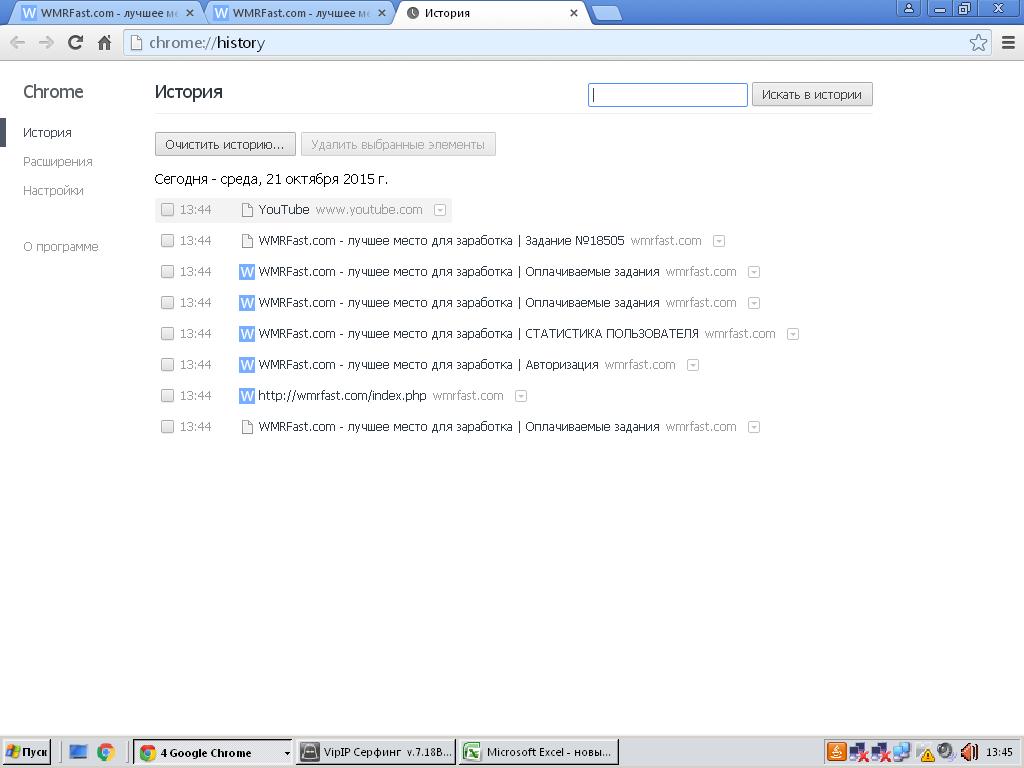Viewport: 1024px width, 768px height.
Task: Select the checkbox for http://wmrfast.com/index.php
Action: pos(167,396)
